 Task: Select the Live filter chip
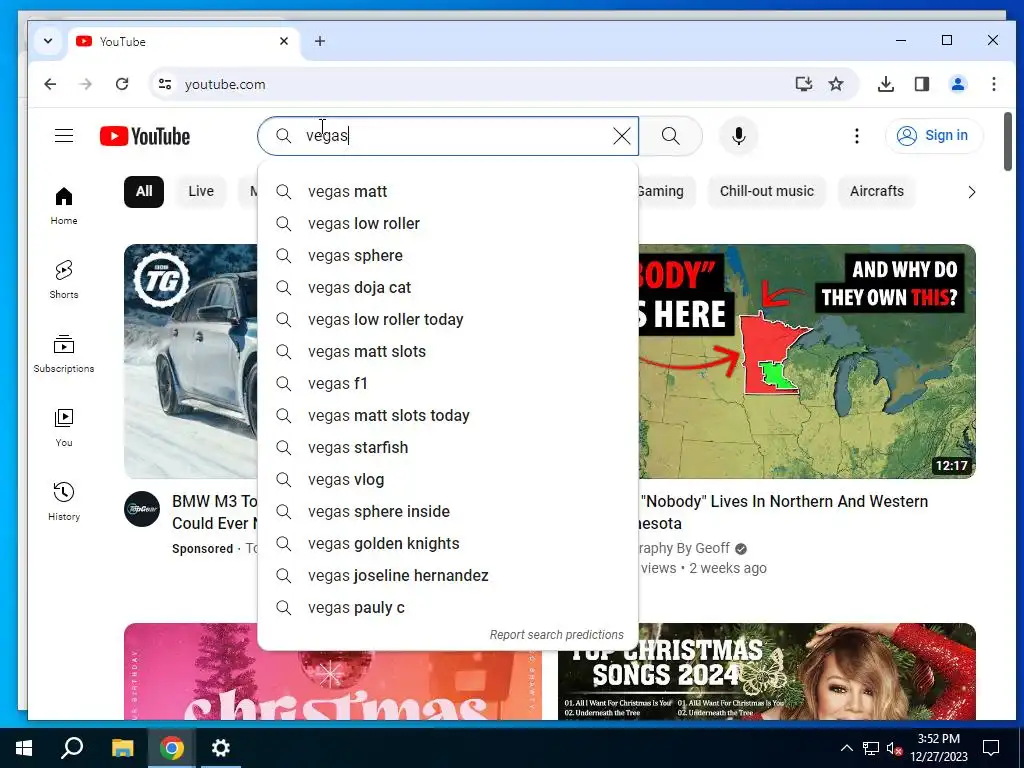200,191
